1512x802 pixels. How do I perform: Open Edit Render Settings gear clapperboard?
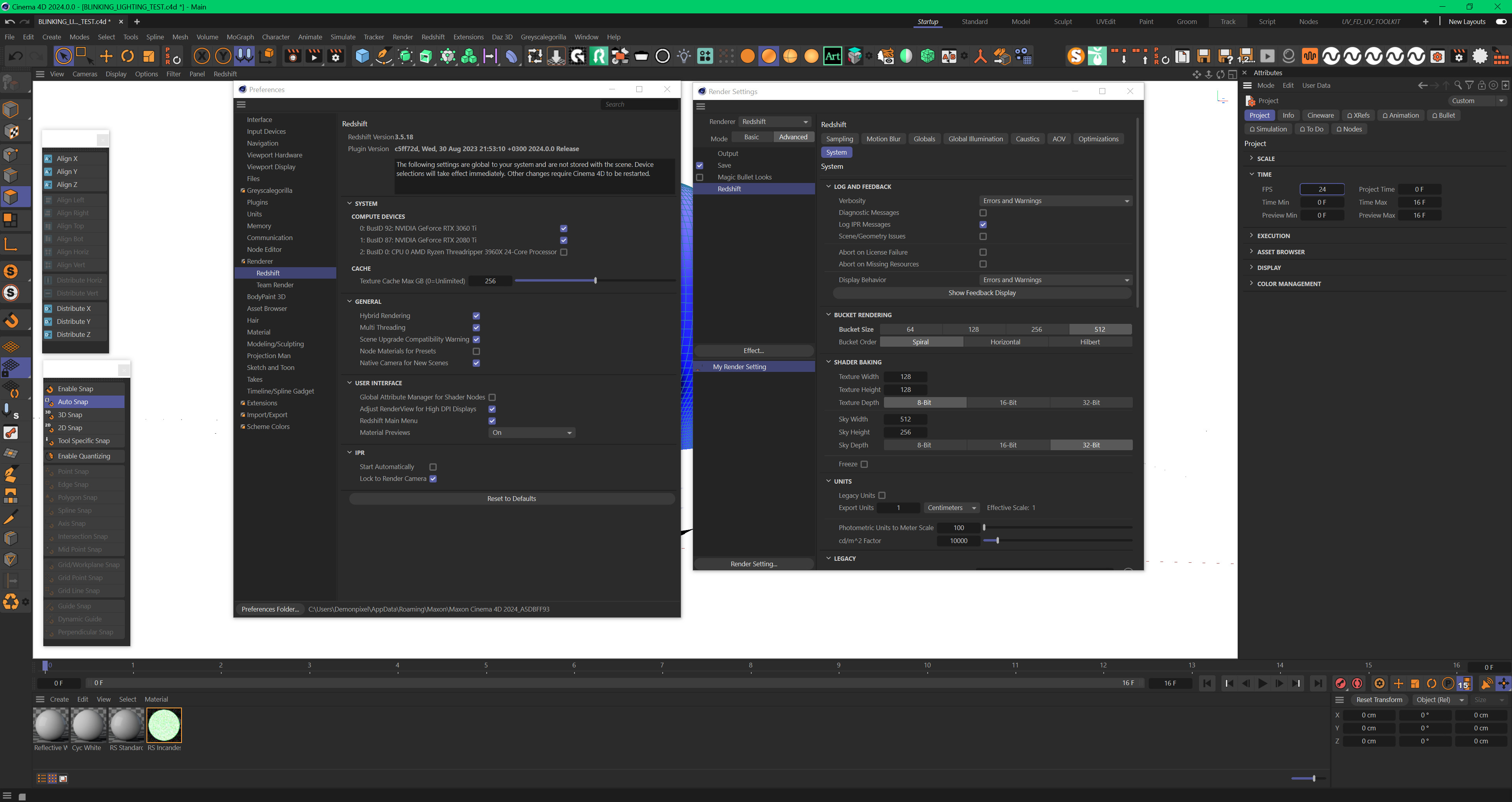coord(336,56)
